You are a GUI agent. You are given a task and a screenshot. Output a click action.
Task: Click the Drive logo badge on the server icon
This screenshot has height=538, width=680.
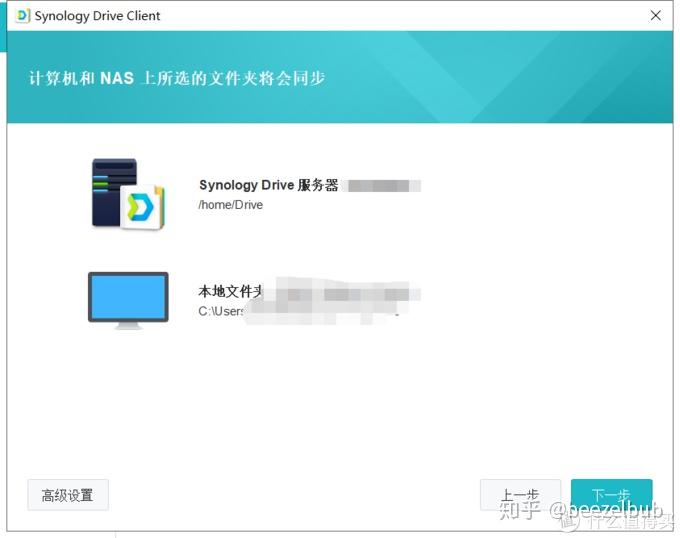click(x=142, y=207)
